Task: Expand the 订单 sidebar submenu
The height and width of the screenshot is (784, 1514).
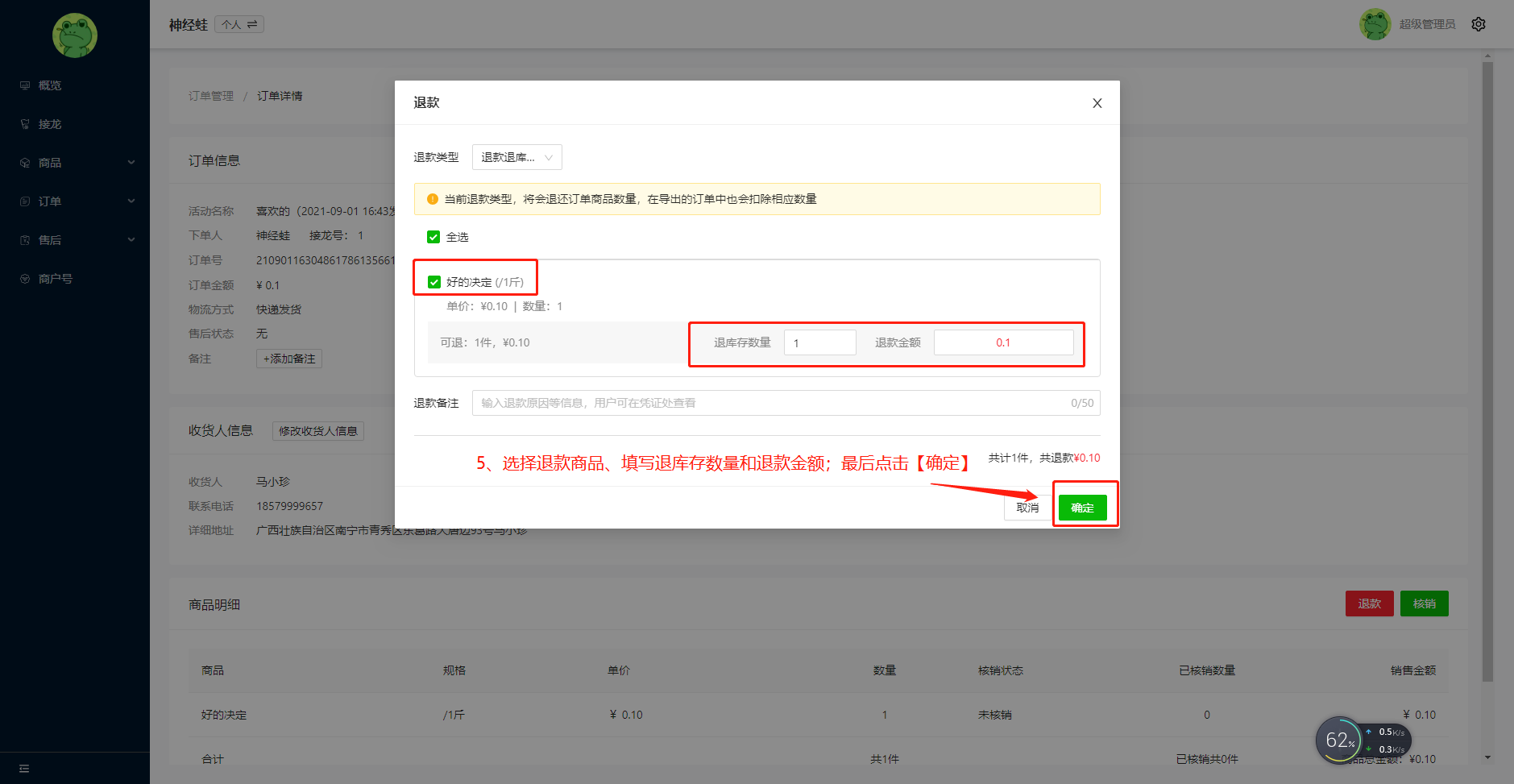Action: pyautogui.click(x=131, y=201)
